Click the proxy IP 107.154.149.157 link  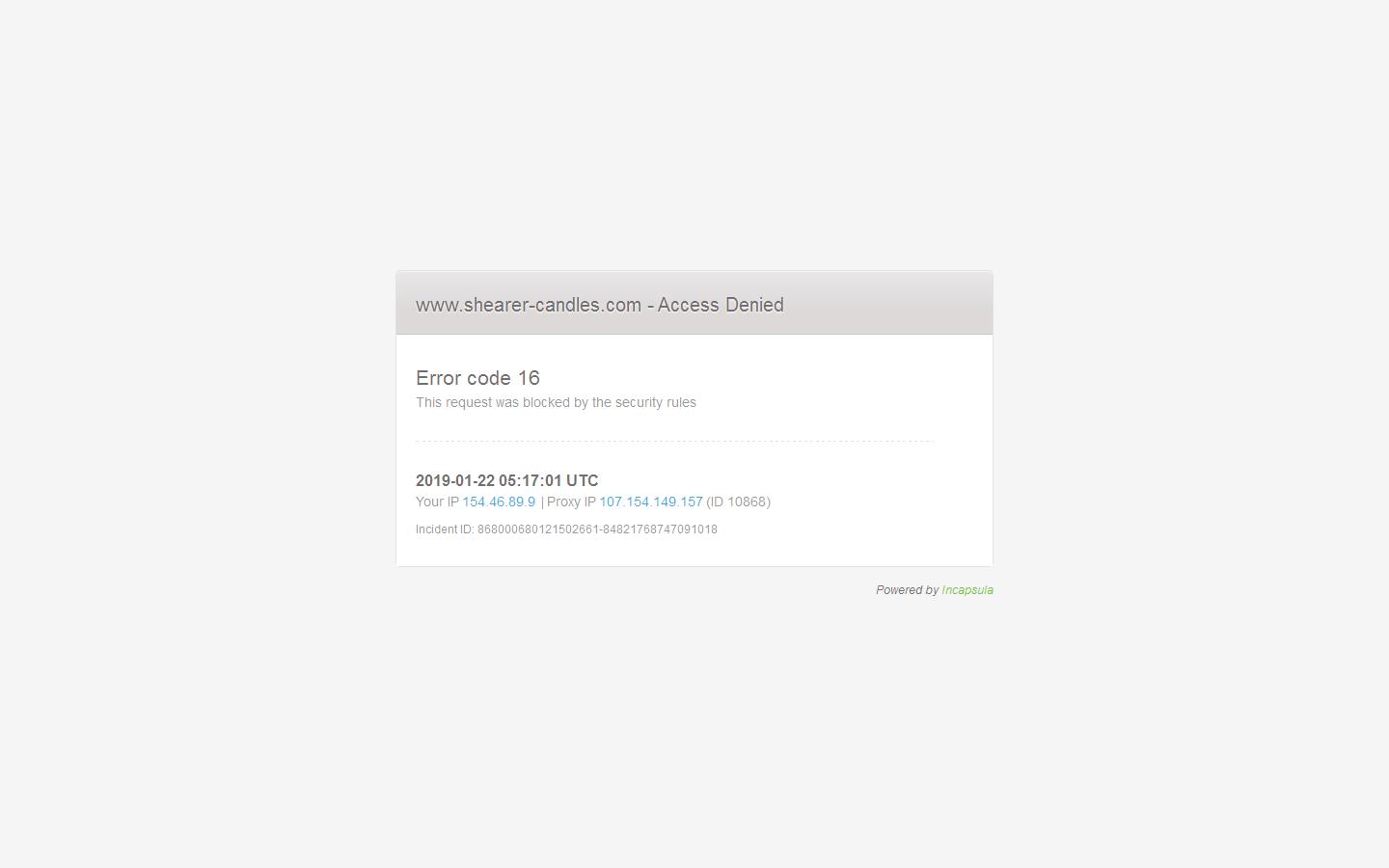click(x=651, y=502)
